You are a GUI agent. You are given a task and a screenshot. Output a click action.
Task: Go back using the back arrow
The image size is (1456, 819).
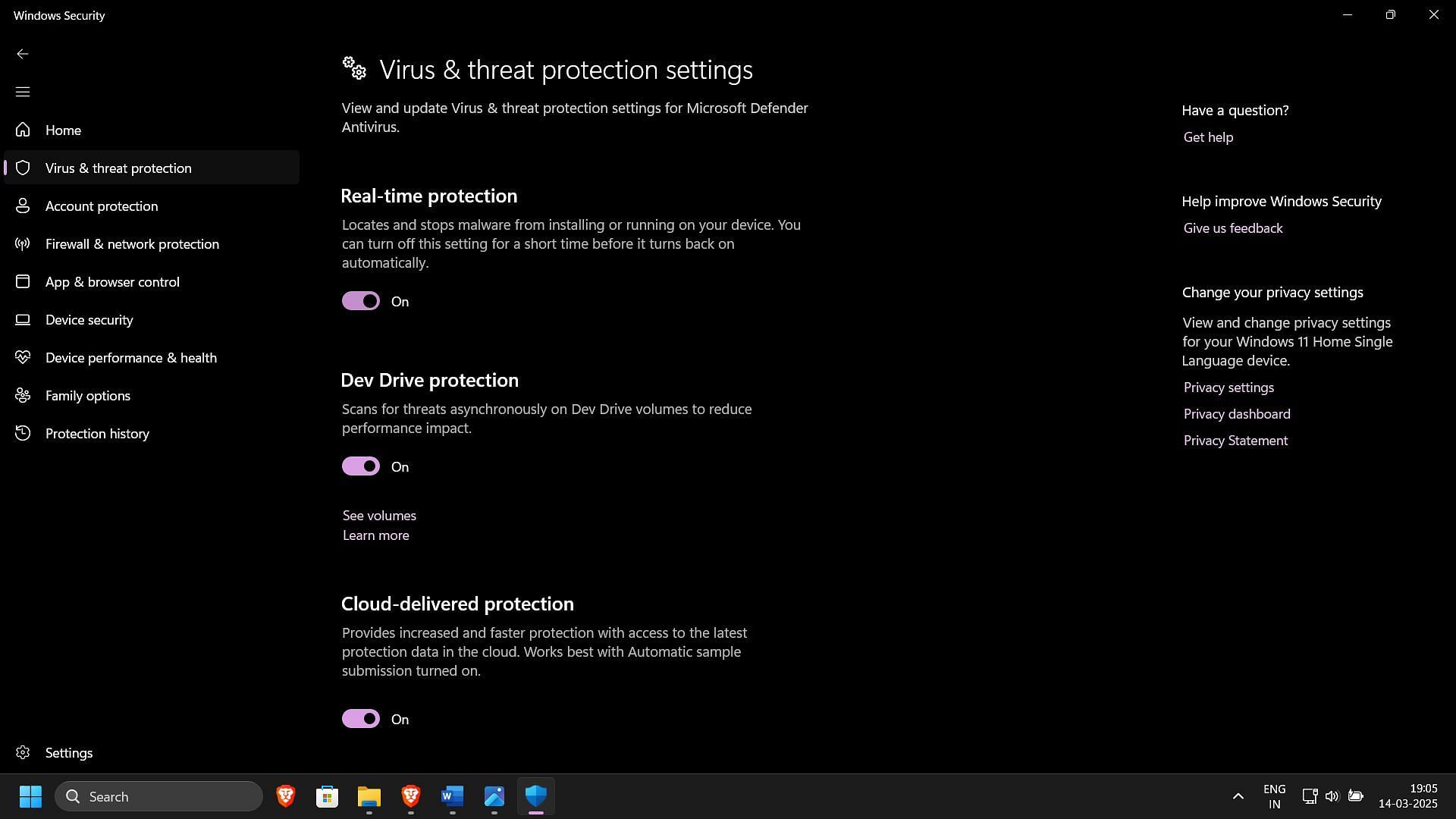click(x=23, y=54)
